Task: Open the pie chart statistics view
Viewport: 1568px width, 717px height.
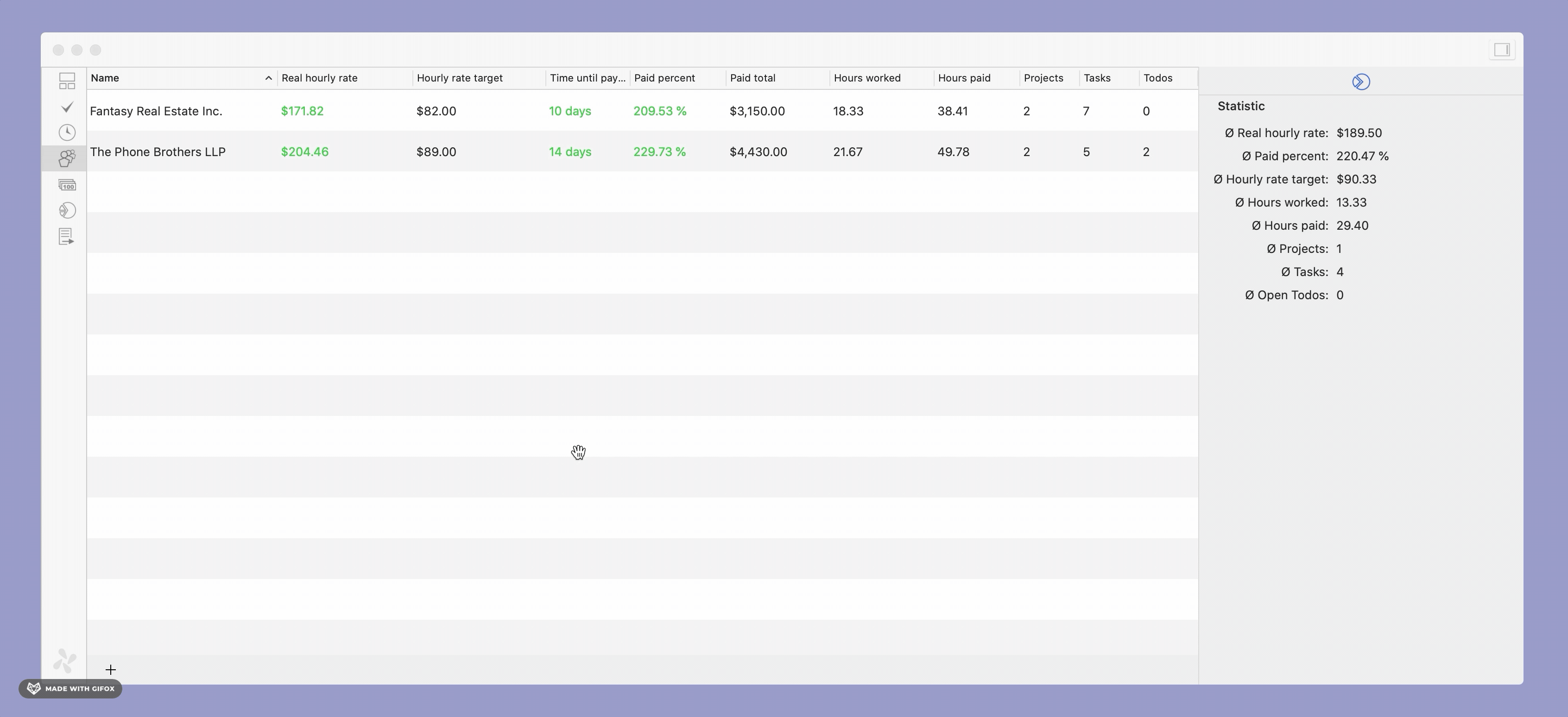Action: pyautogui.click(x=67, y=211)
